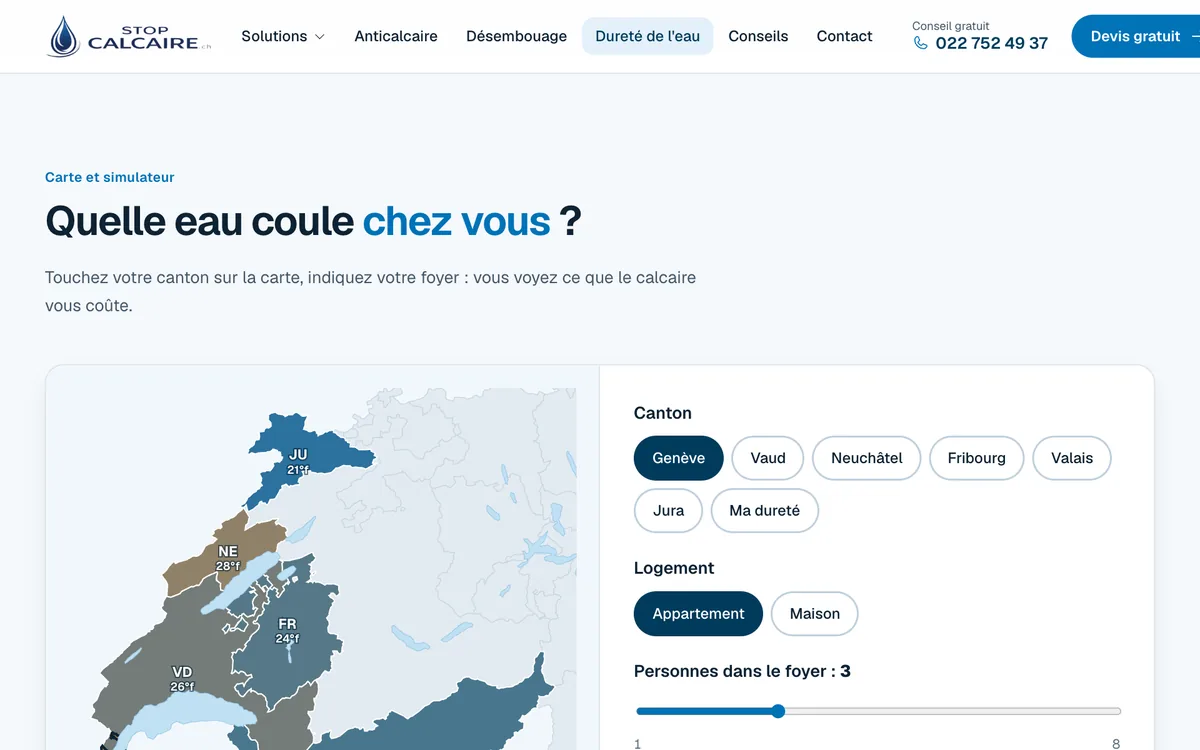Click the Personnes dans le foyer label
The height and width of the screenshot is (750, 1200).
[742, 671]
